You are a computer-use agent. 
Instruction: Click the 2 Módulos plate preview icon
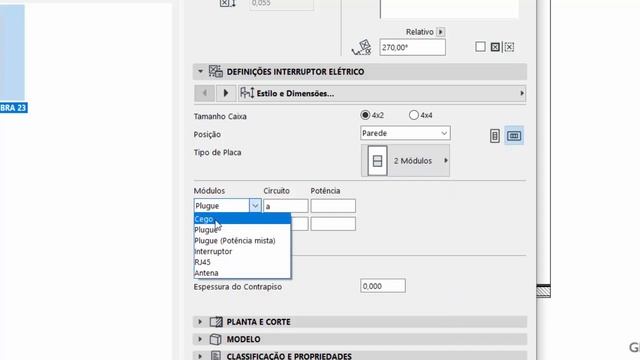[x=378, y=161]
